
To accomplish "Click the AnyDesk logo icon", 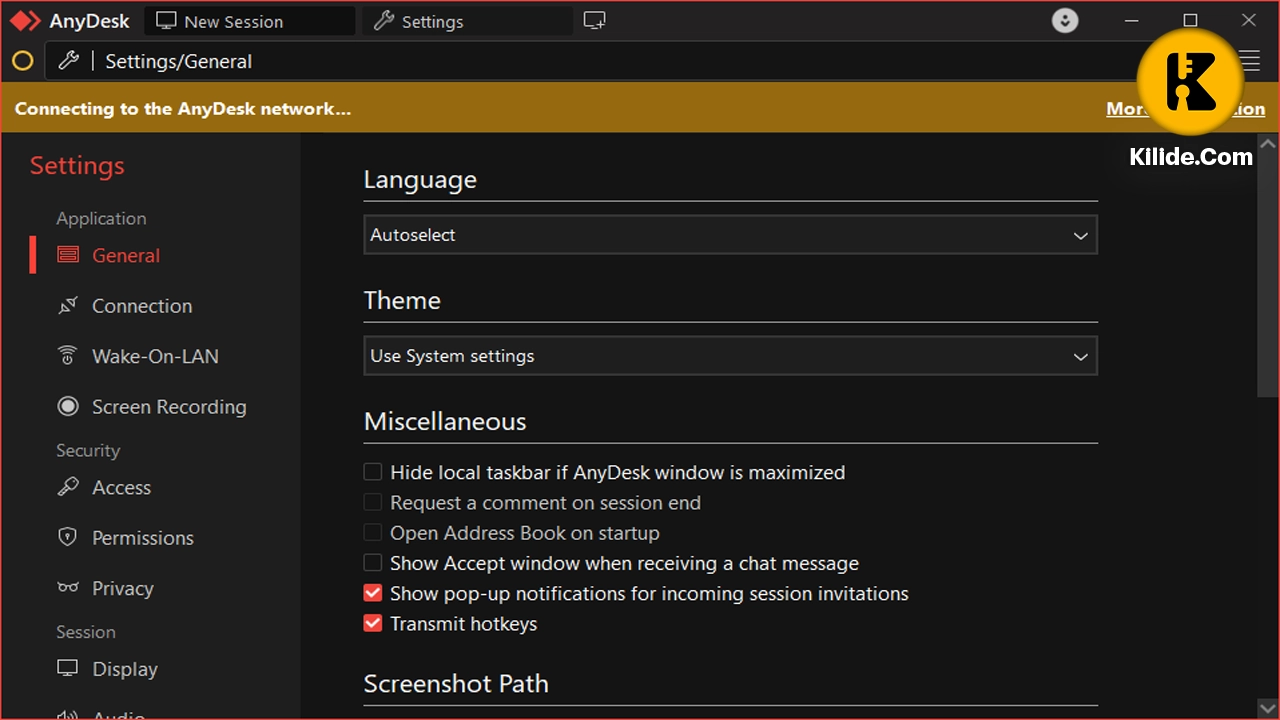I will (25, 21).
